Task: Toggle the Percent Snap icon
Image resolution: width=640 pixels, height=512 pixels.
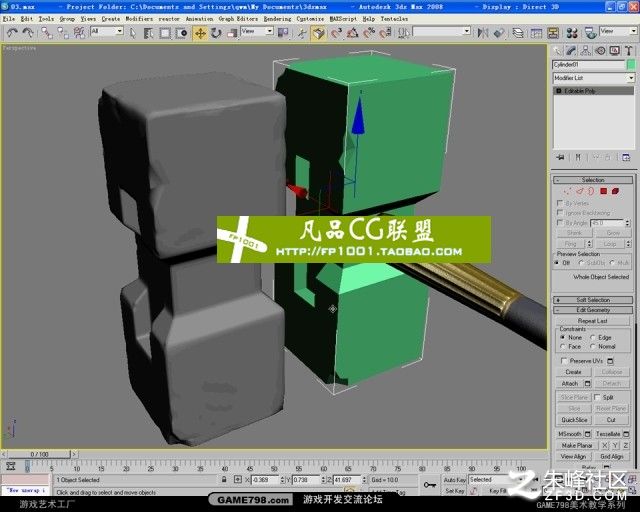Action: click(x=369, y=33)
